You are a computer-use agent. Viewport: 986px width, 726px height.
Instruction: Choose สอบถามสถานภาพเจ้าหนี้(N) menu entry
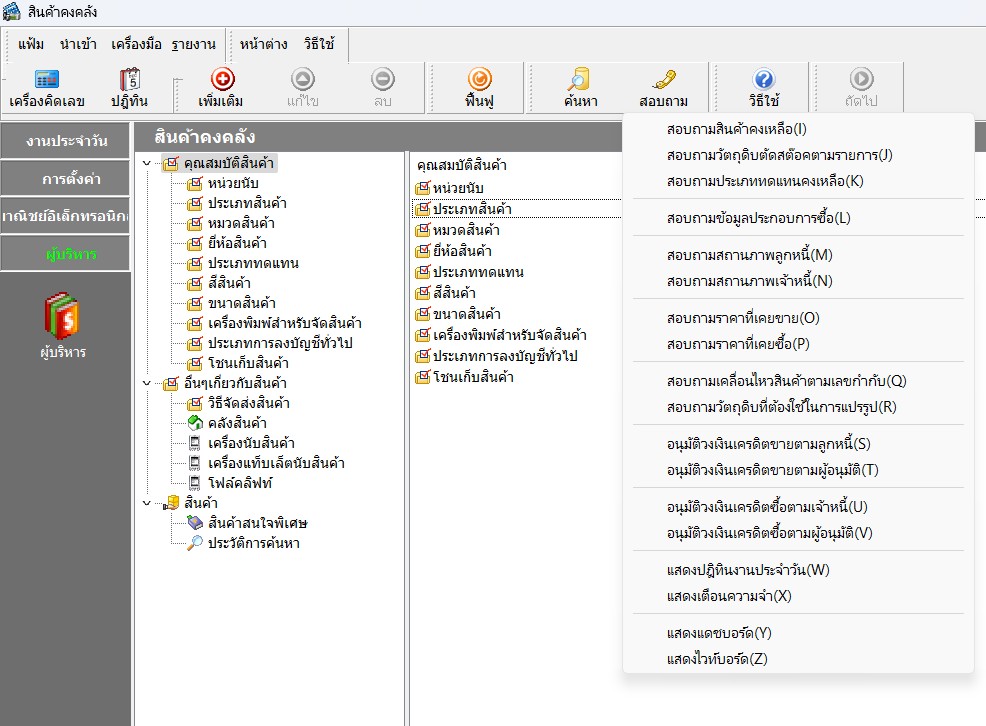tap(798, 281)
